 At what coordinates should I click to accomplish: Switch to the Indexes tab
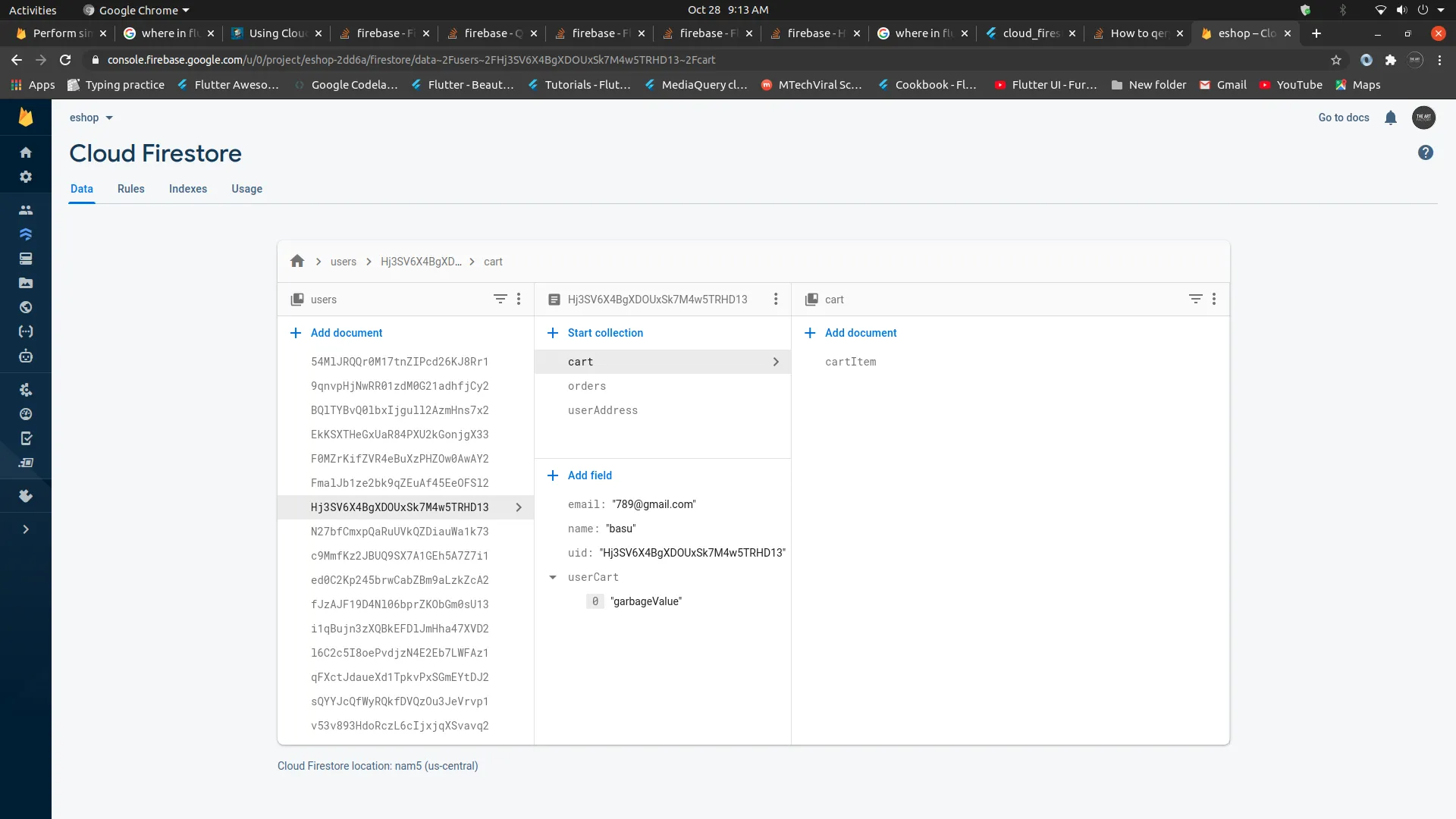click(187, 189)
